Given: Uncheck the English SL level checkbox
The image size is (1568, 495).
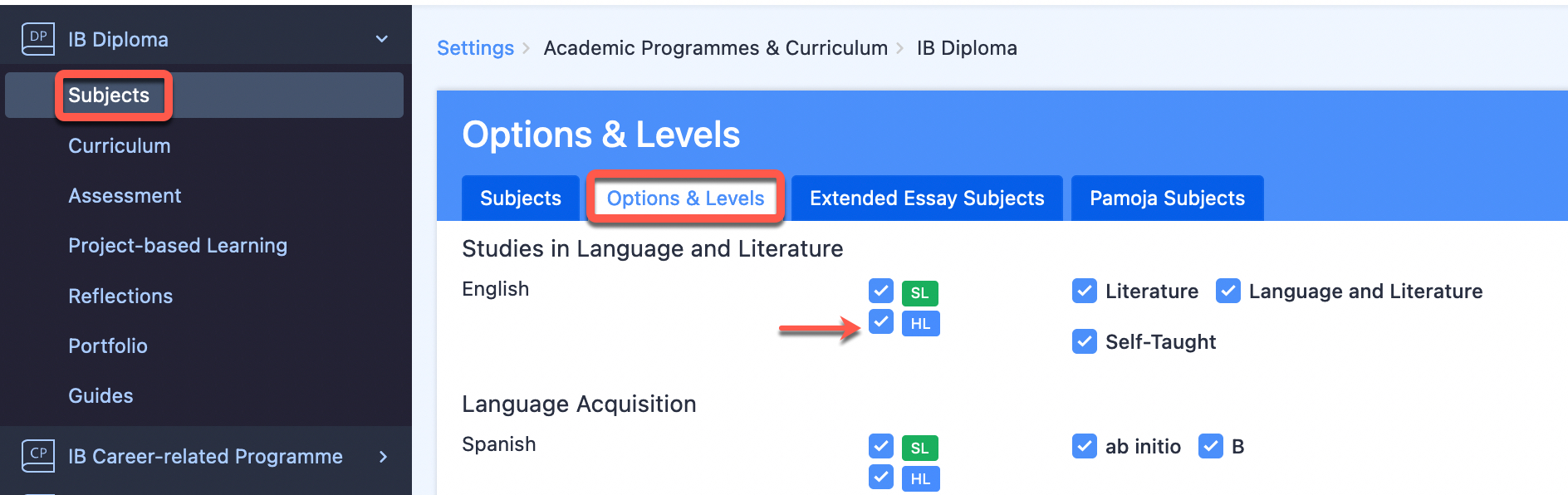Looking at the screenshot, I should pos(881,291).
